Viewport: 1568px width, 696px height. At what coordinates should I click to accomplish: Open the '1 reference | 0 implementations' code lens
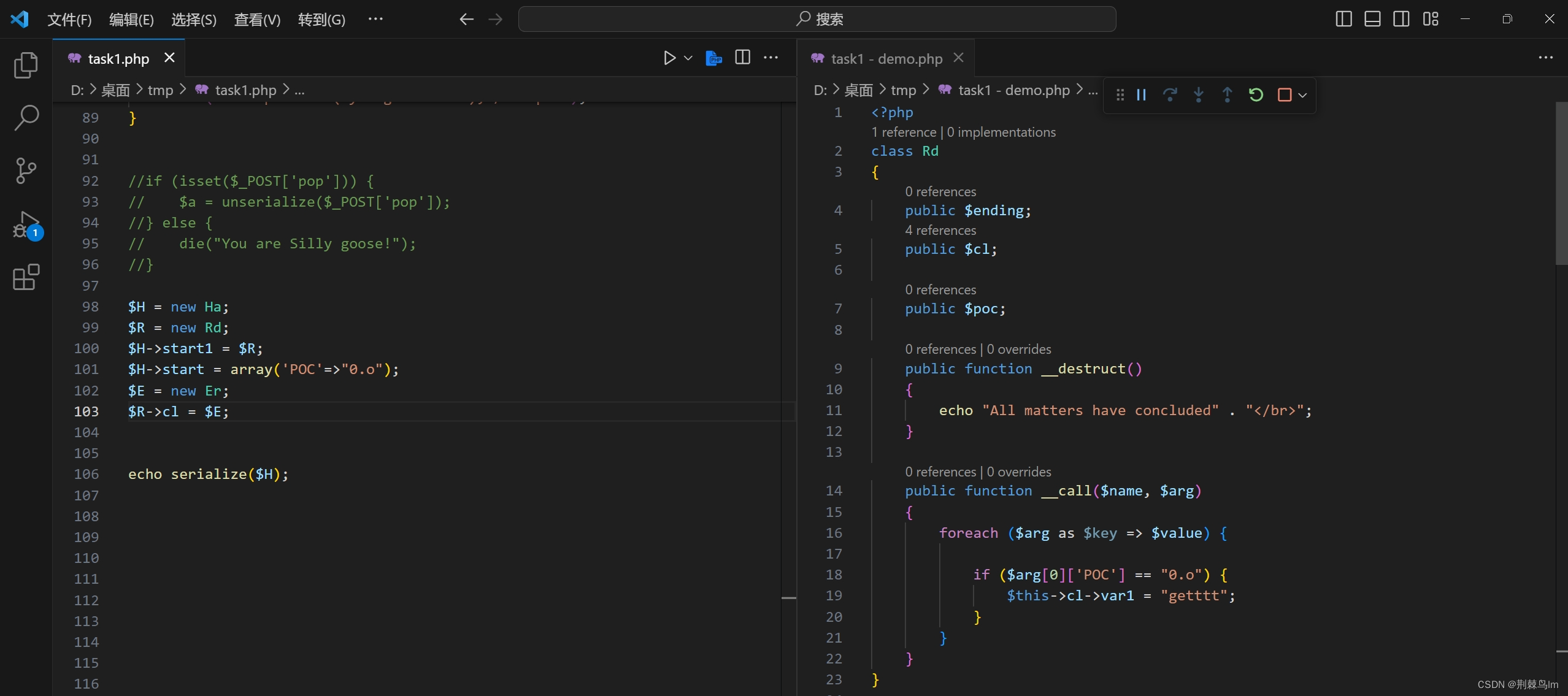(964, 132)
